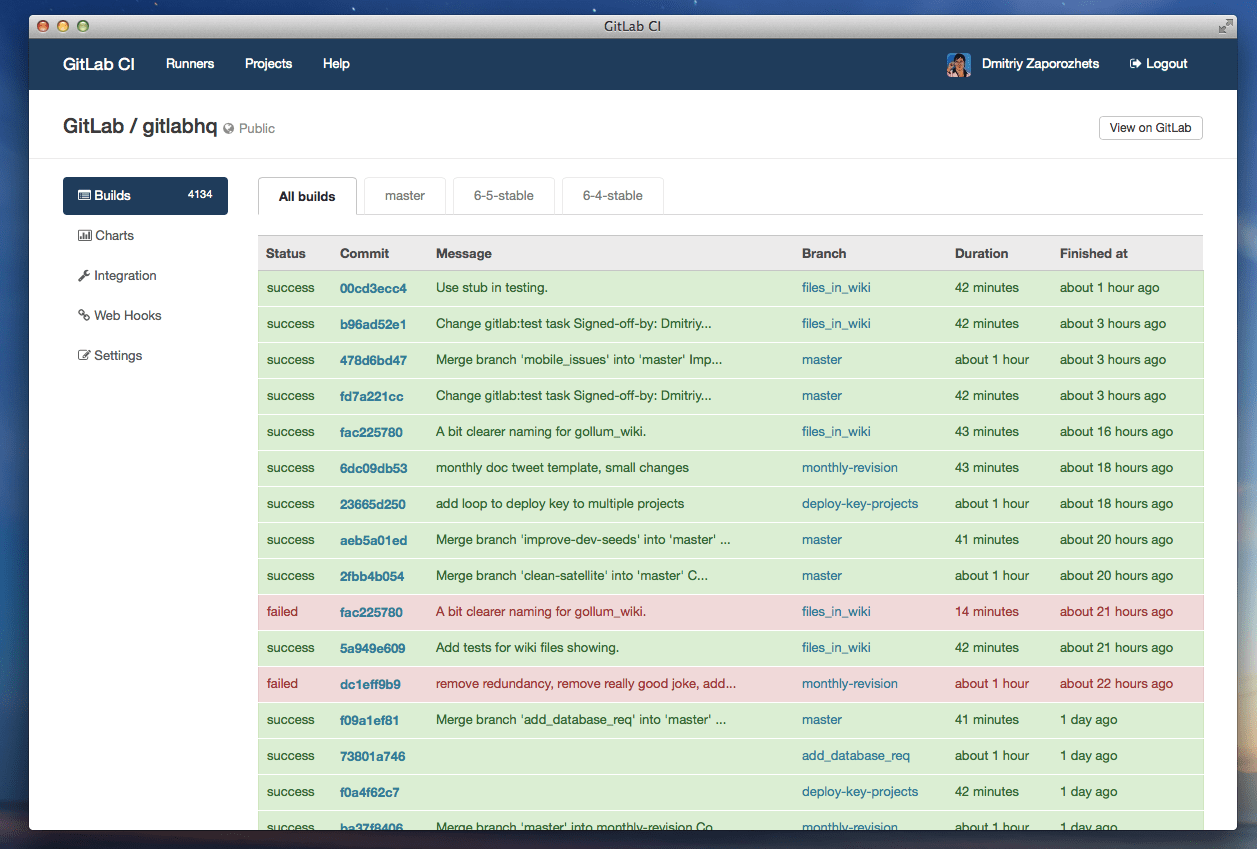Click the Charts bar graph icon
The image size is (1257, 849).
coord(85,236)
